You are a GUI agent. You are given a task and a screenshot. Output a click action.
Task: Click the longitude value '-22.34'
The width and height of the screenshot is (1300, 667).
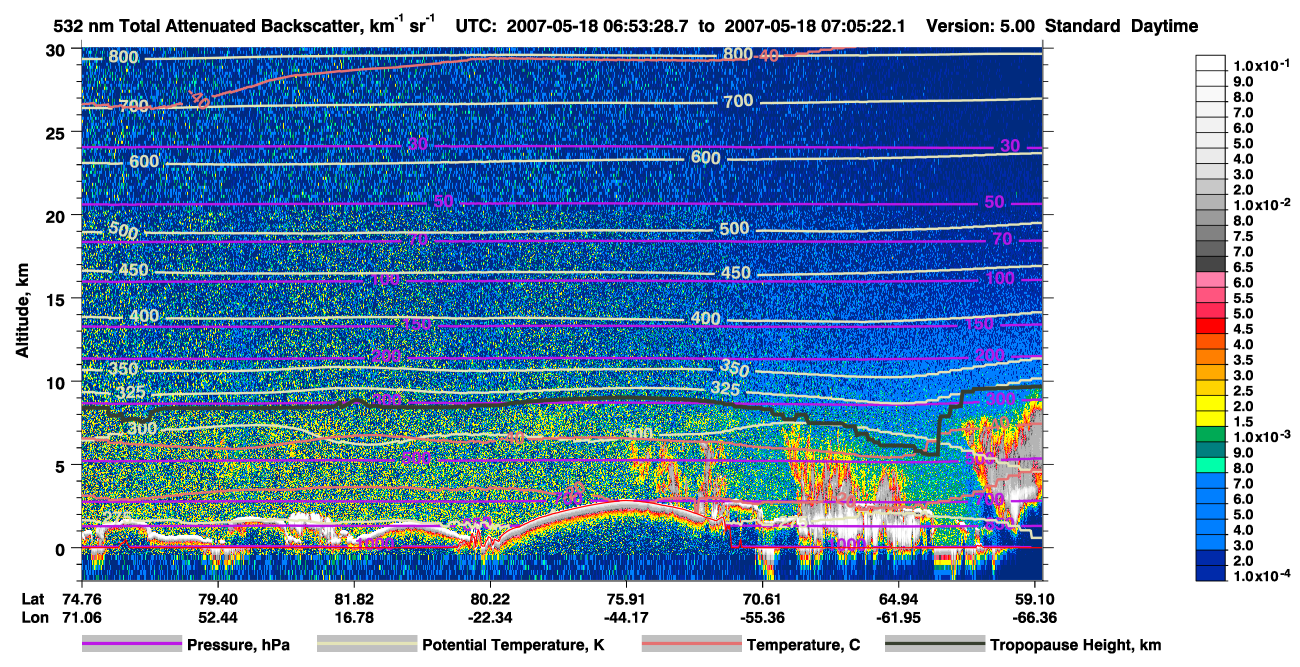tap(489, 617)
